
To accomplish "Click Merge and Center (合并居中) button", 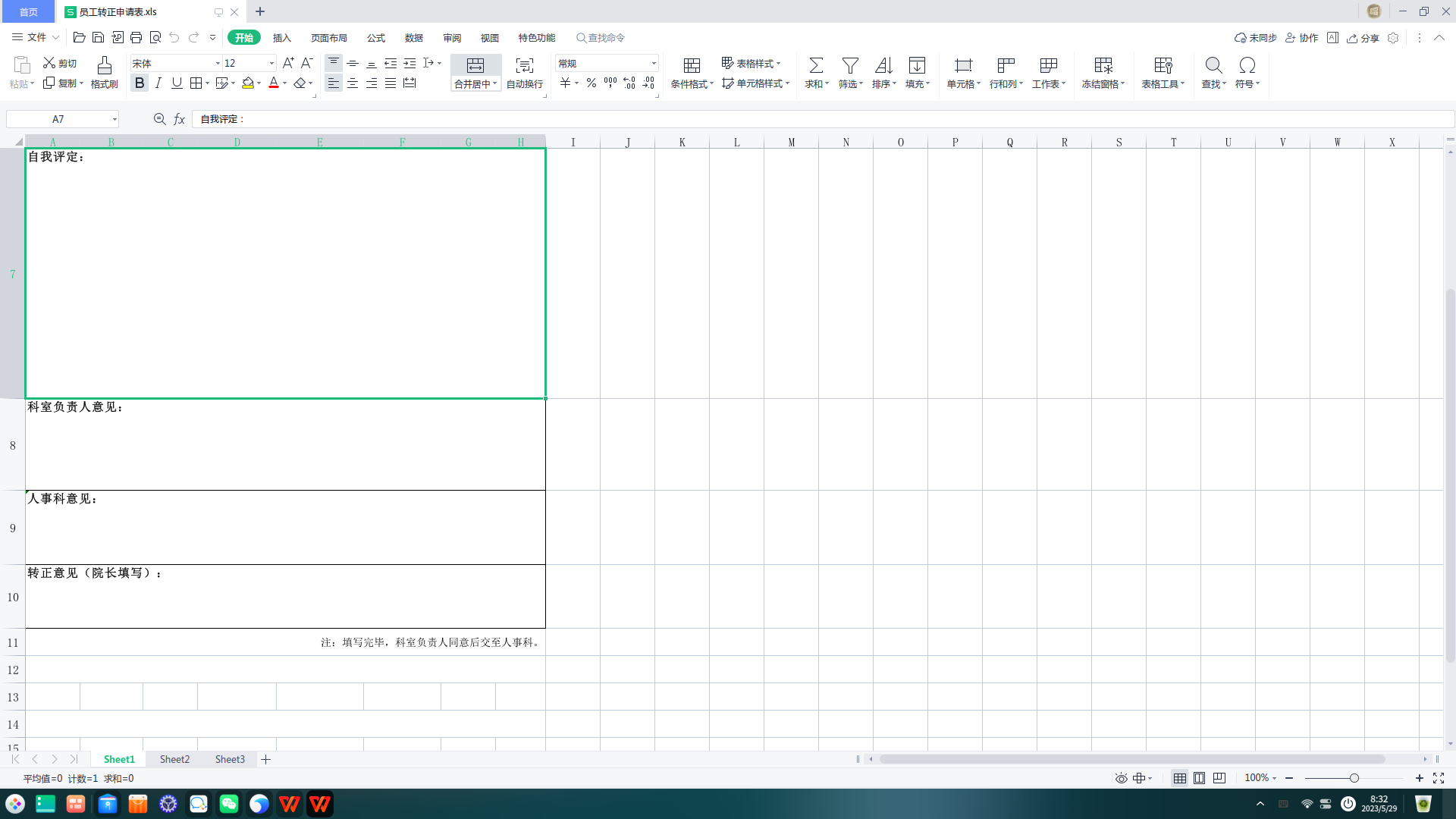I will pyautogui.click(x=475, y=74).
